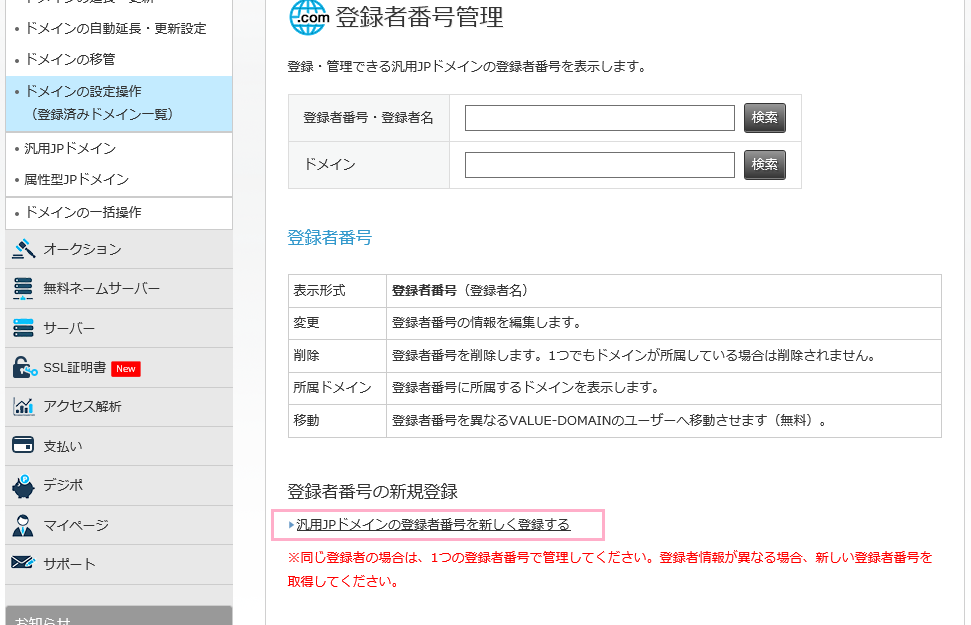Open 属性型JPドメイン sidebar entry

[x=76, y=180]
